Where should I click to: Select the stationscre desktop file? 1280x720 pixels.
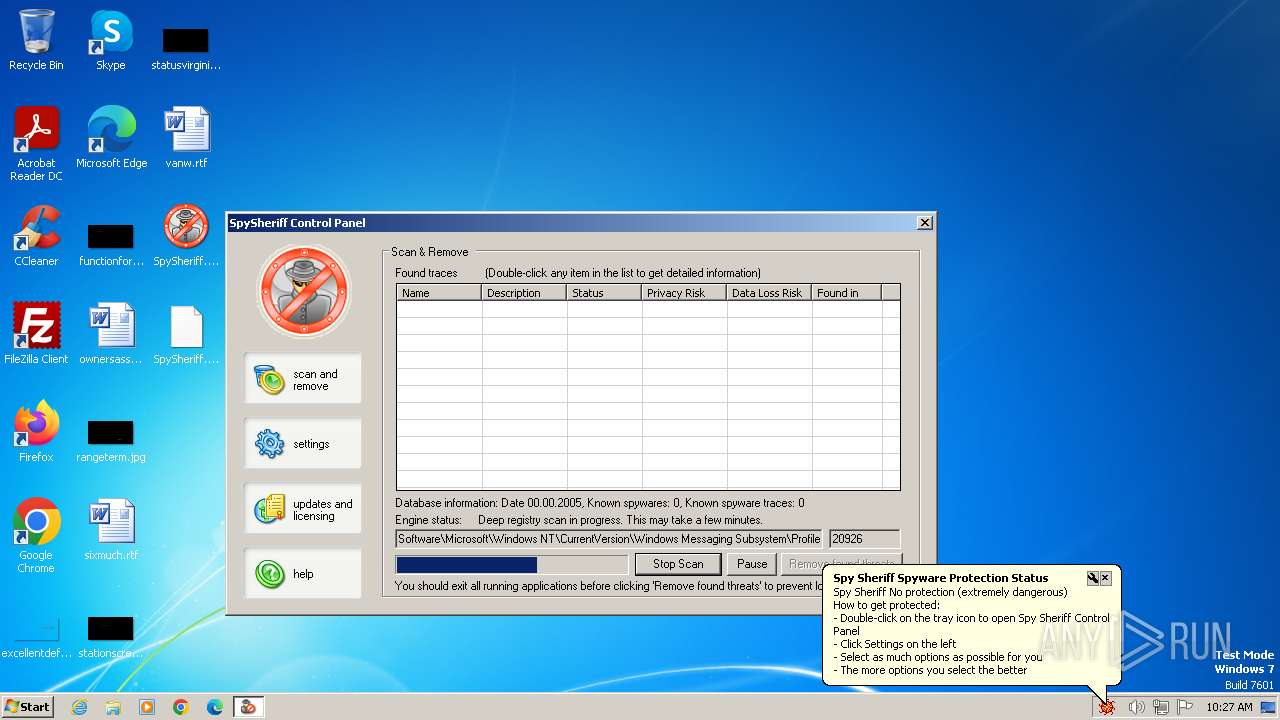pyautogui.click(x=111, y=637)
